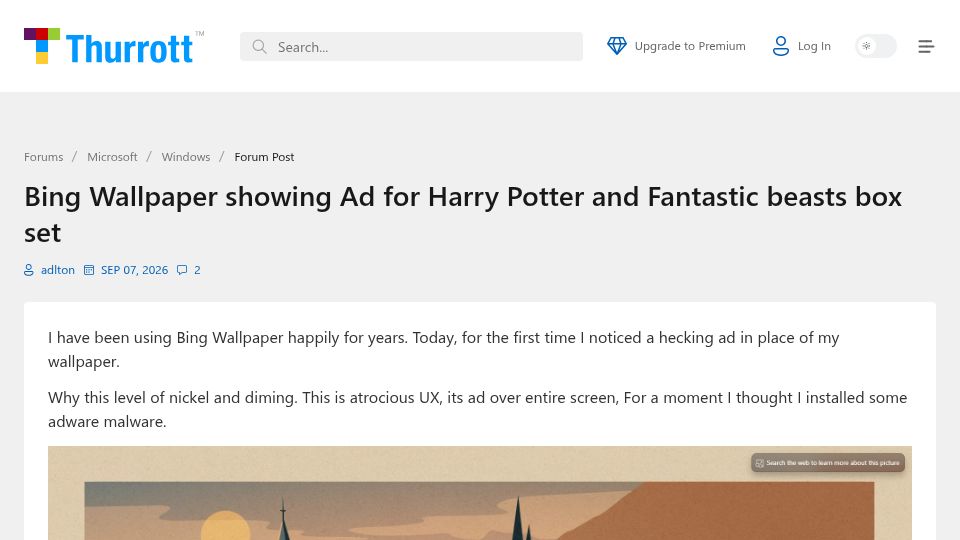Viewport: 960px width, 540px height.
Task: Click the calendar icon by date
Action: (x=89, y=270)
